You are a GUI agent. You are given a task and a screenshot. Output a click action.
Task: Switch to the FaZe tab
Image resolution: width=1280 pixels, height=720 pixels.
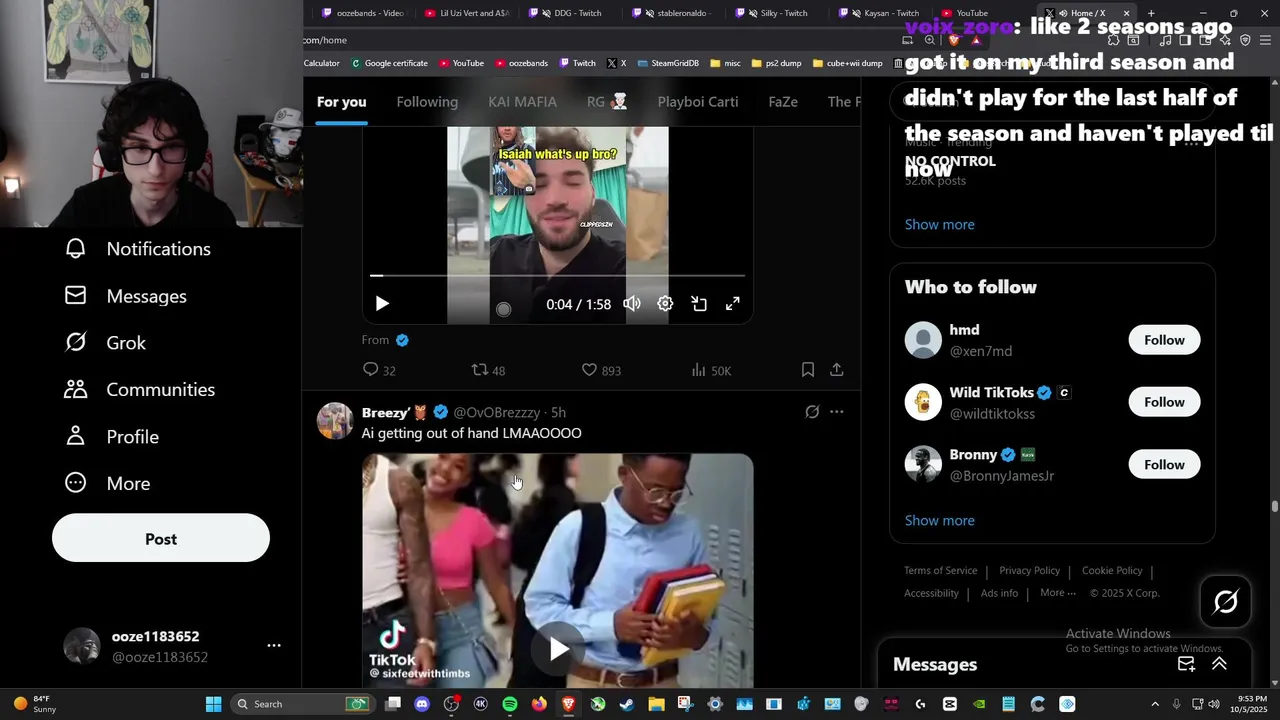pyautogui.click(x=783, y=102)
